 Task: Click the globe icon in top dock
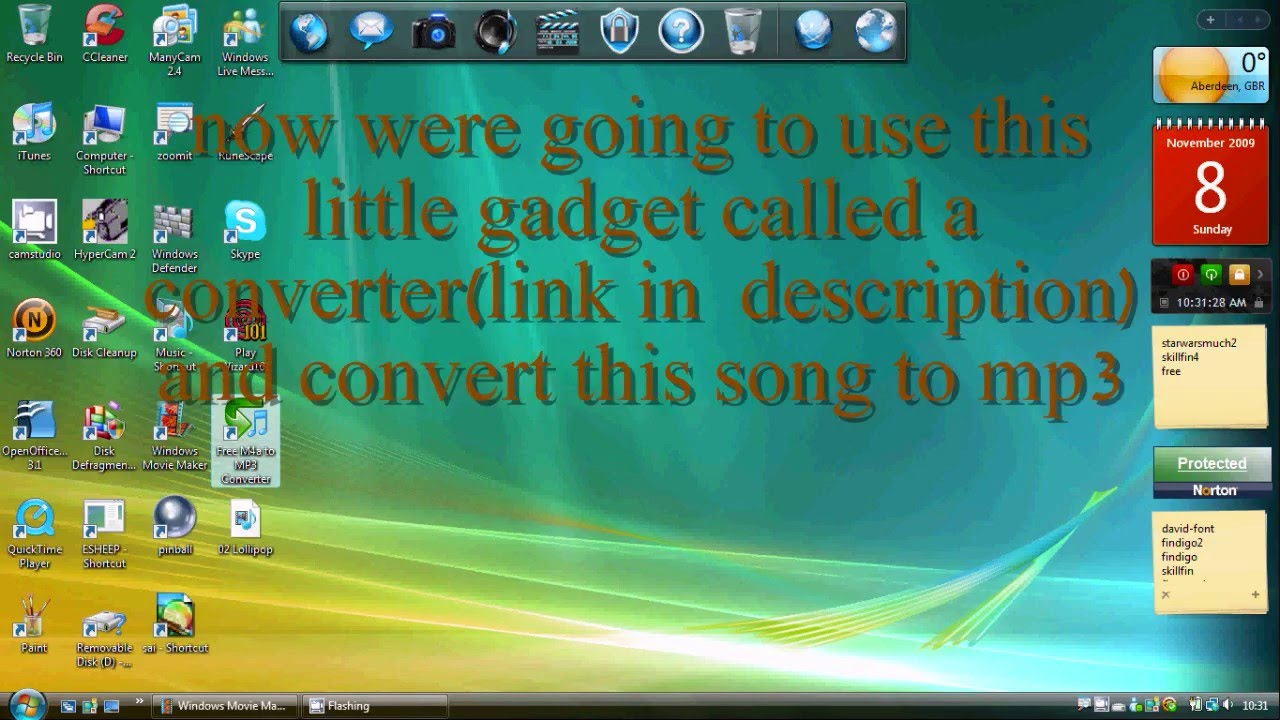pyautogui.click(x=309, y=31)
